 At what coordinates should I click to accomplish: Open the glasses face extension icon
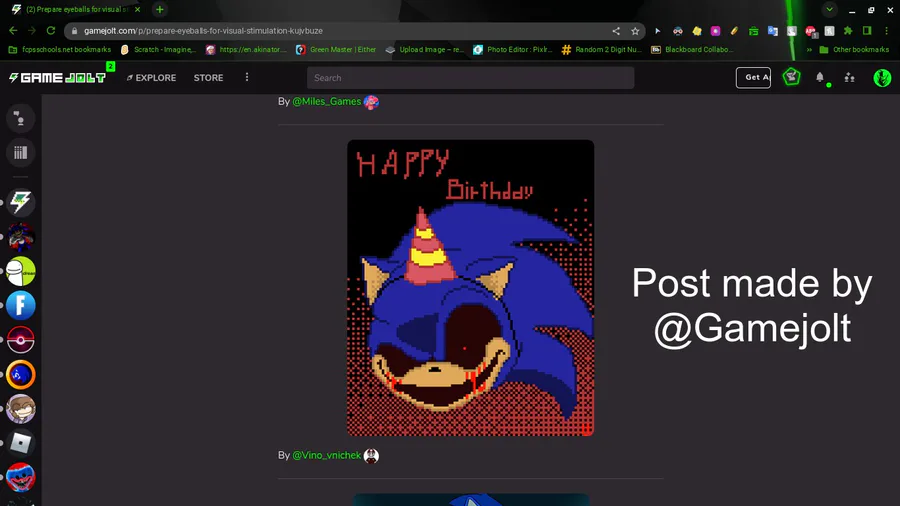678,31
